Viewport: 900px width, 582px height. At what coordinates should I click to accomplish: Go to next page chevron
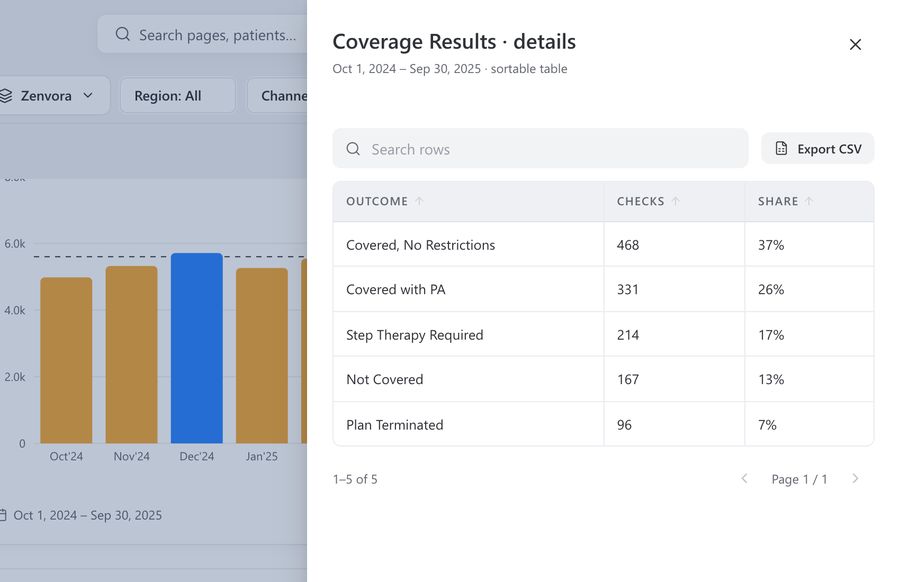click(855, 479)
